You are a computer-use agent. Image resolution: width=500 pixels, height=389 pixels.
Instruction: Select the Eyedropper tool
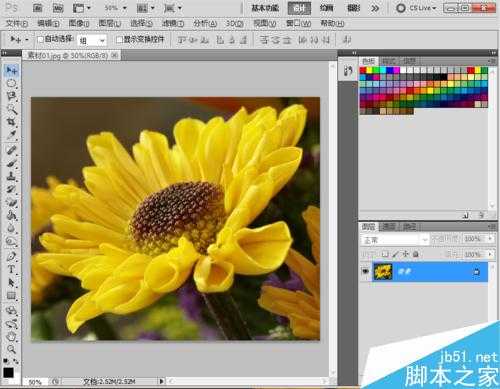point(12,135)
